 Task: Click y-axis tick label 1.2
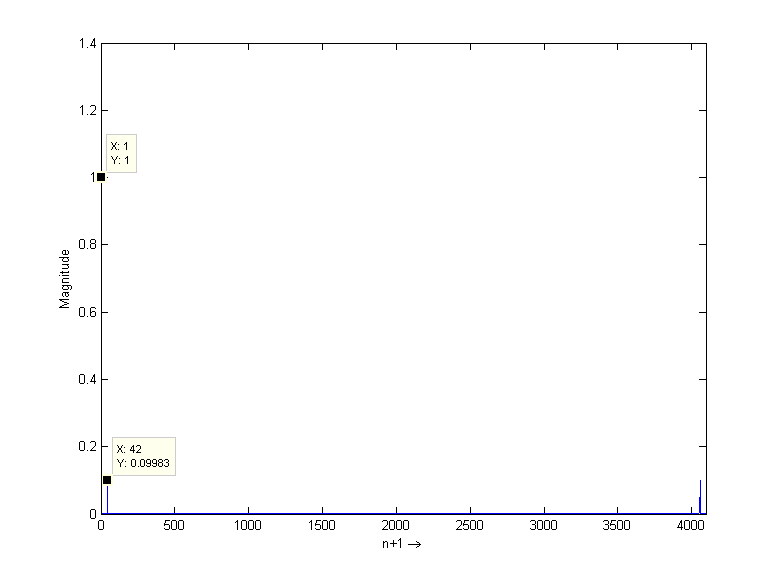(88, 110)
